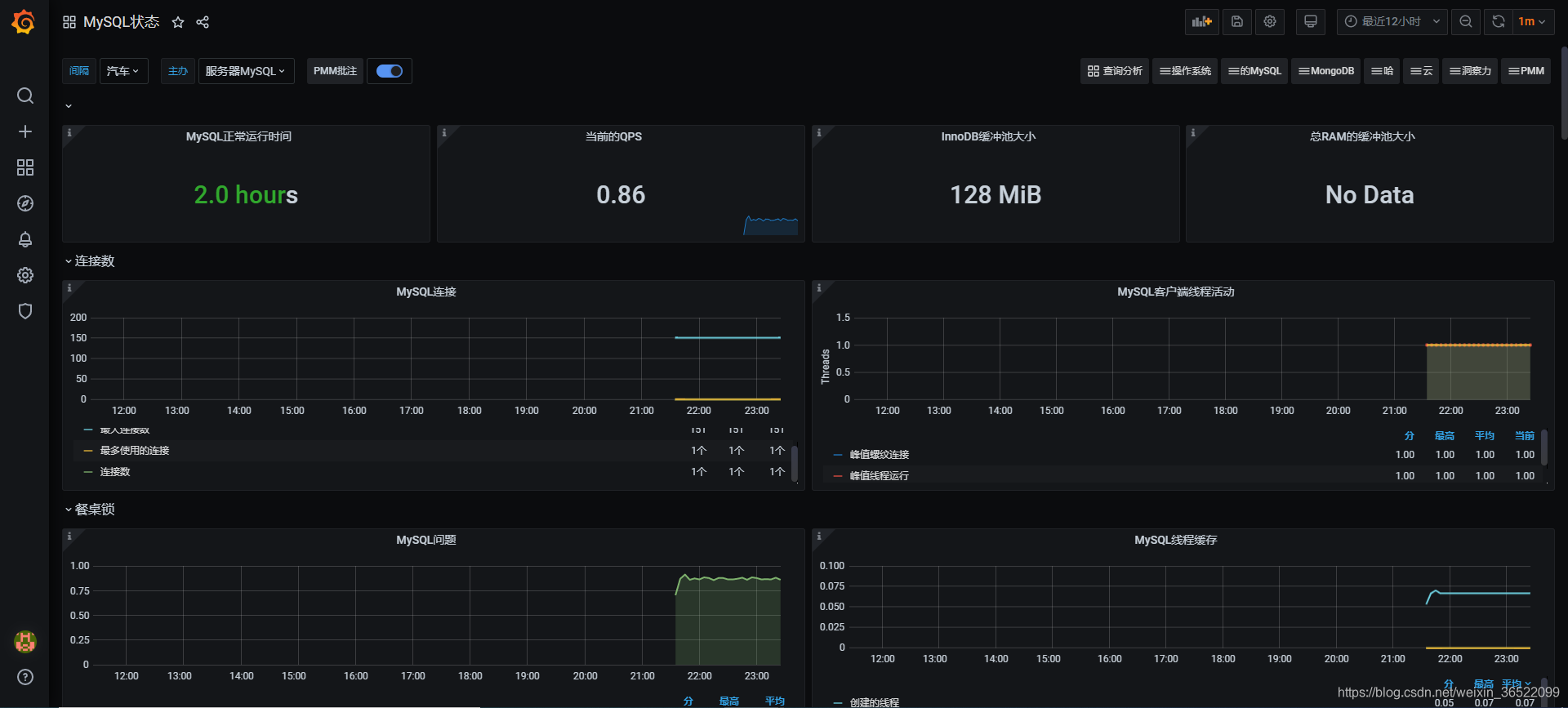Open the 服务器MySQL host dropdown
Screen dimensions: 1568x708
[246, 71]
